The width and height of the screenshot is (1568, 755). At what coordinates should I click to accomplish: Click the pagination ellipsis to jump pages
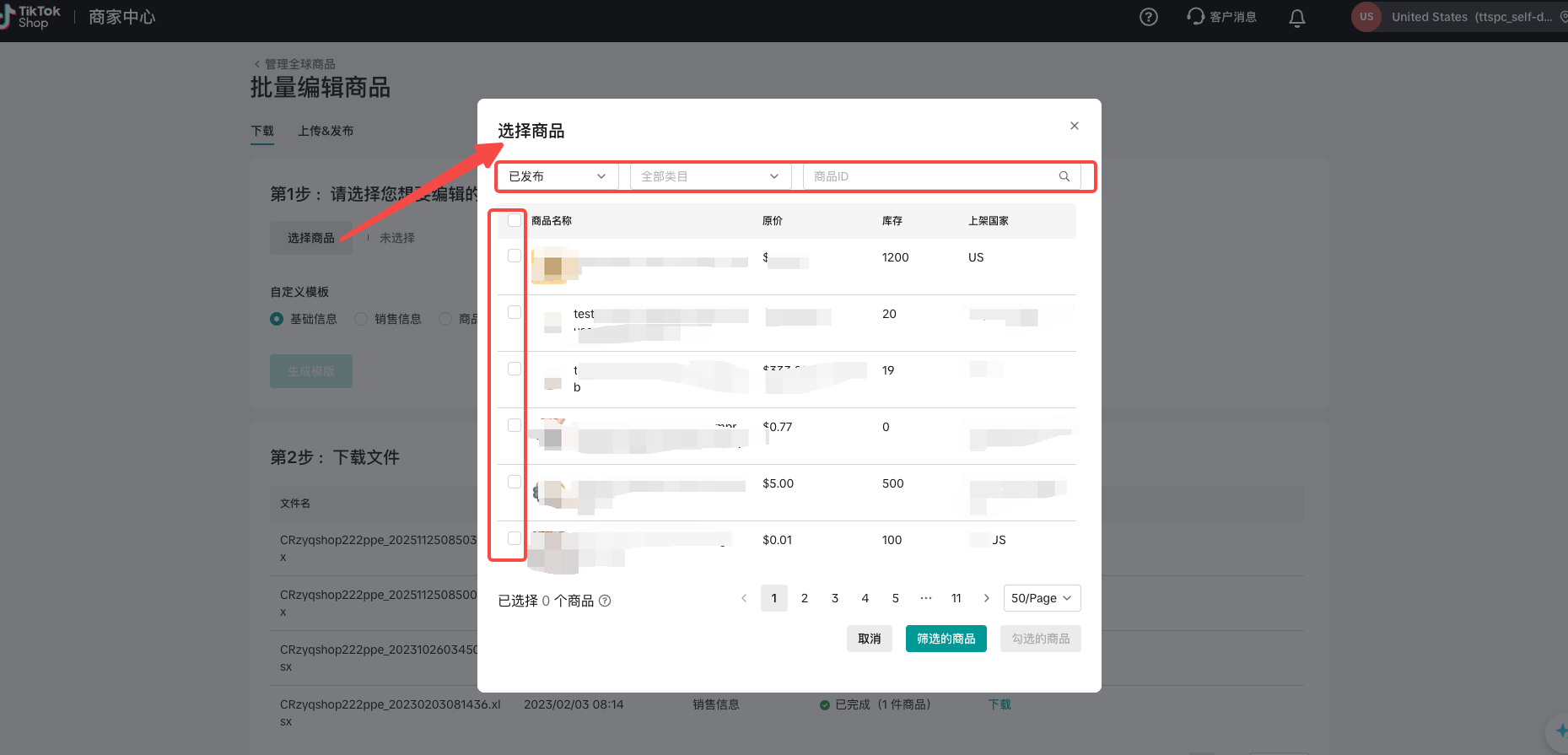pyautogui.click(x=925, y=598)
